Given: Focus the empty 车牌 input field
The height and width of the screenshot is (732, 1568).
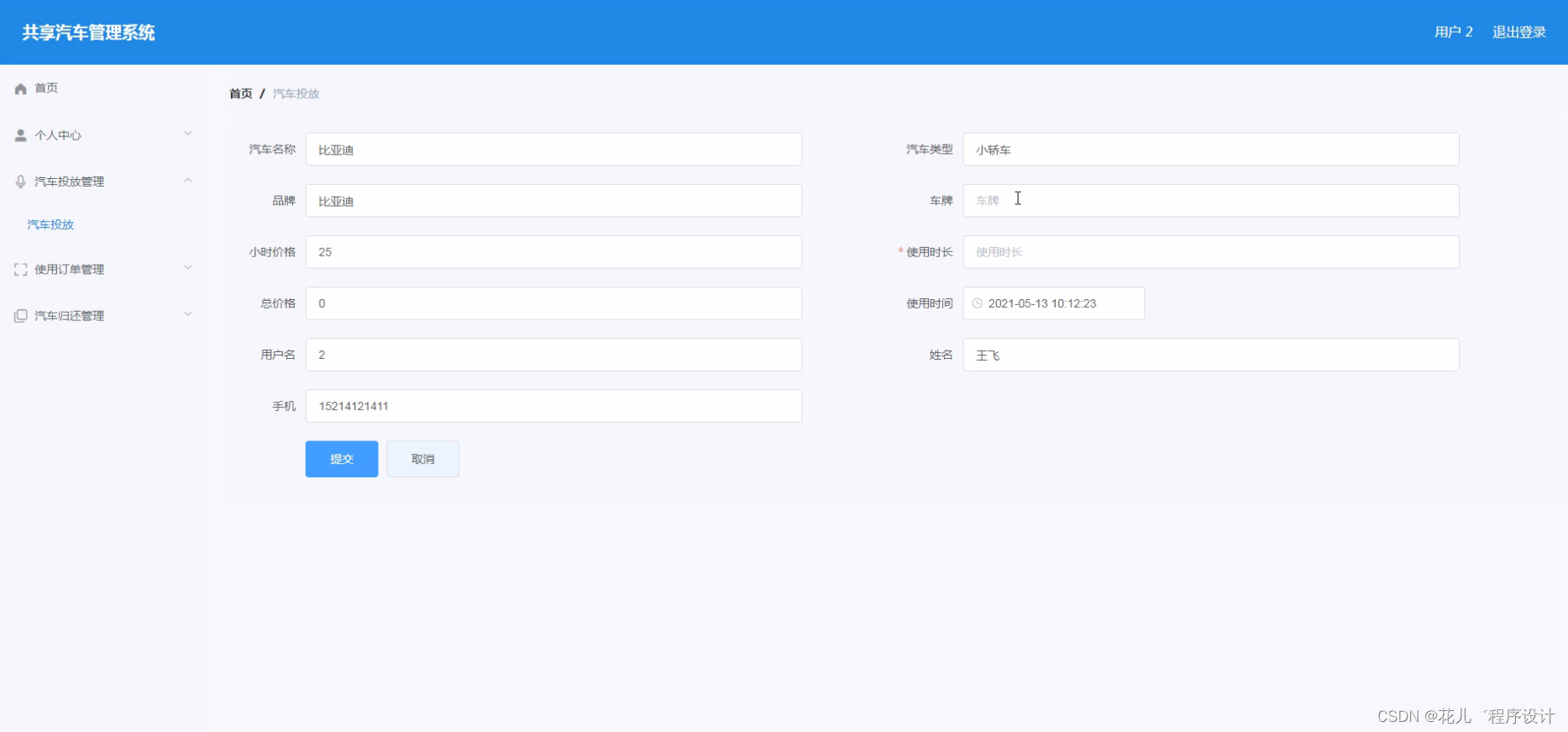Looking at the screenshot, I should pyautogui.click(x=1211, y=201).
